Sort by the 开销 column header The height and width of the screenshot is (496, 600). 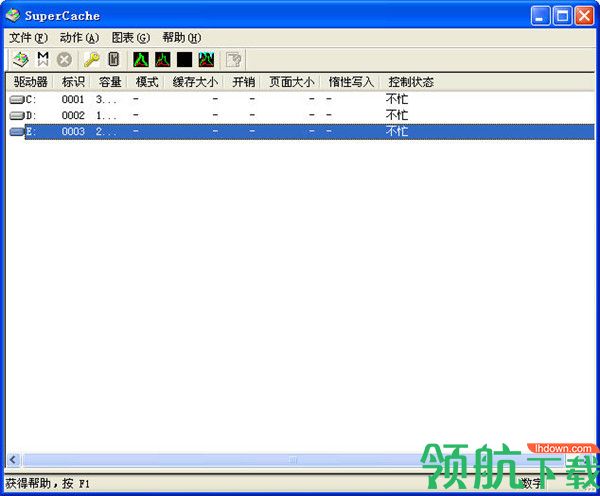(x=243, y=82)
